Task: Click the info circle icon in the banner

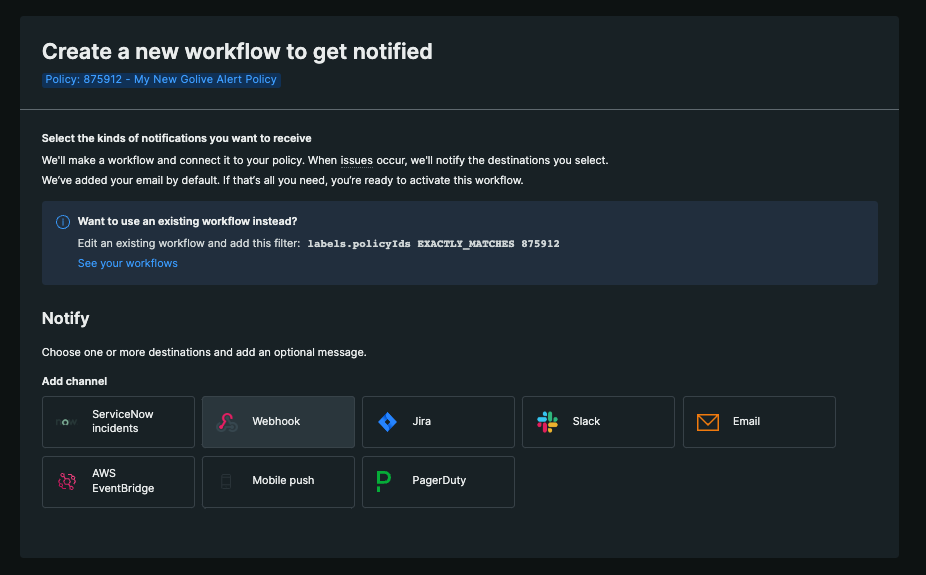Action: click(63, 222)
